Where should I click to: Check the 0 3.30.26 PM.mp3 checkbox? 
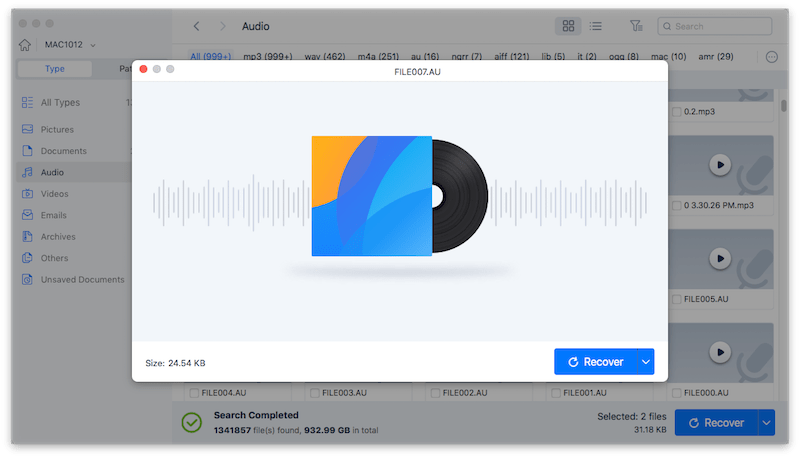click(677, 206)
